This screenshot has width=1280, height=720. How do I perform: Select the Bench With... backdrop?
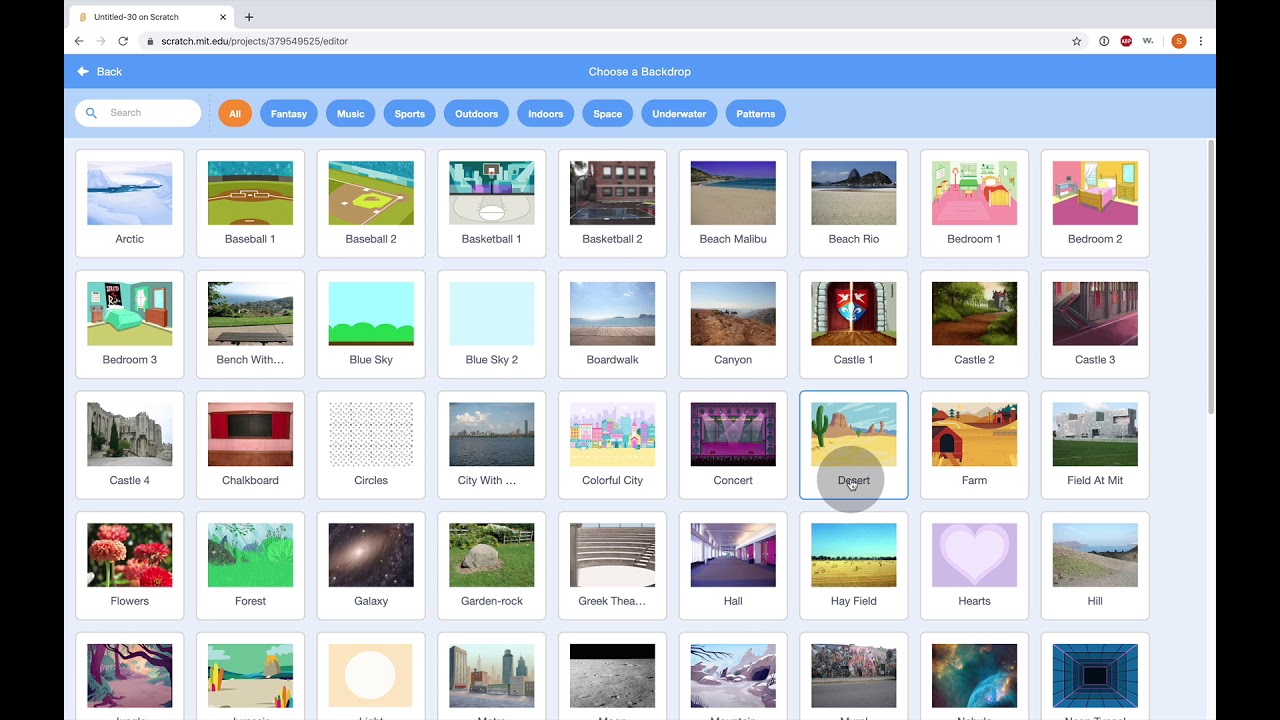(251, 325)
